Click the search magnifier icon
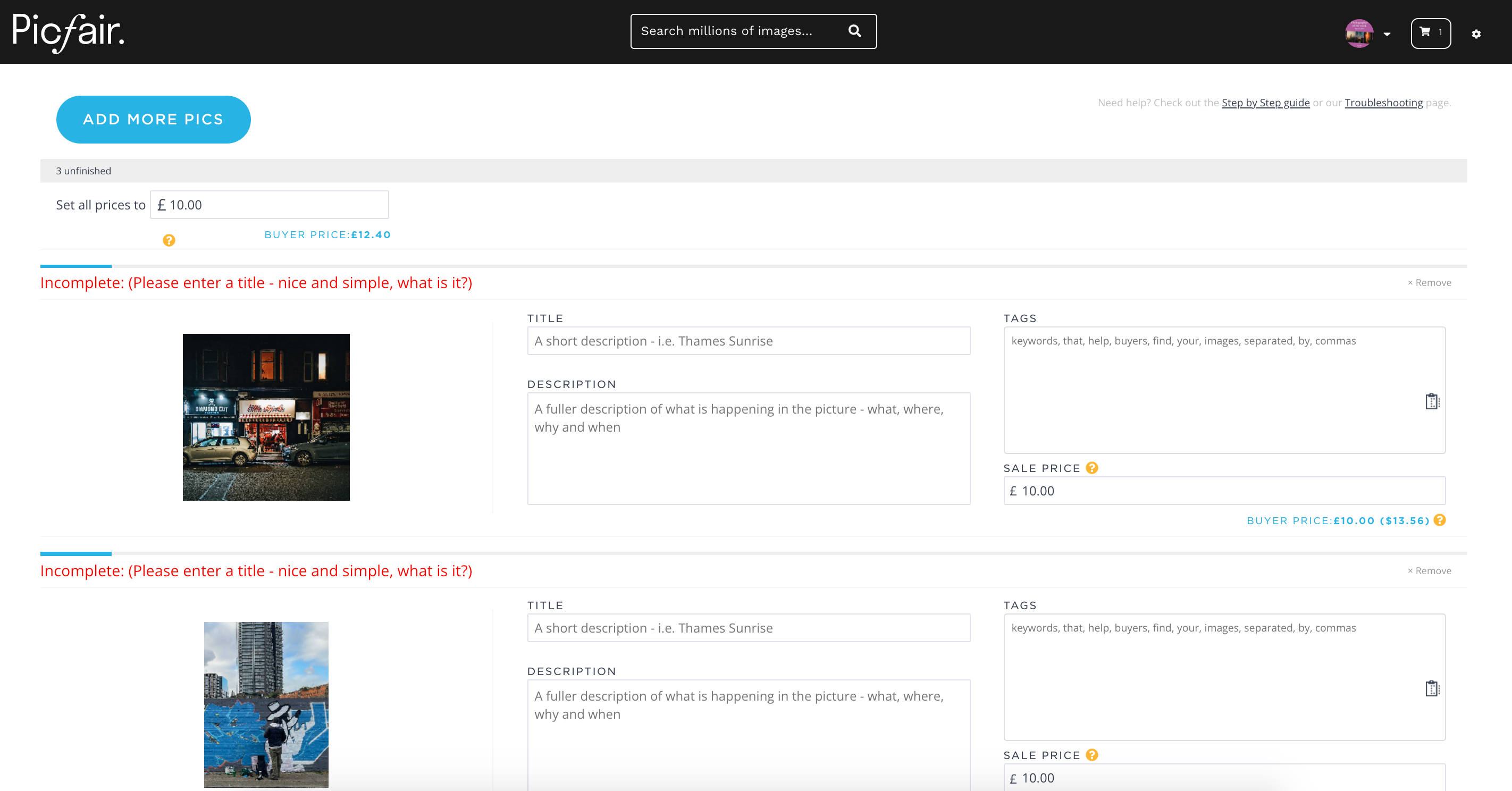This screenshot has width=1512, height=791. pos(854,31)
